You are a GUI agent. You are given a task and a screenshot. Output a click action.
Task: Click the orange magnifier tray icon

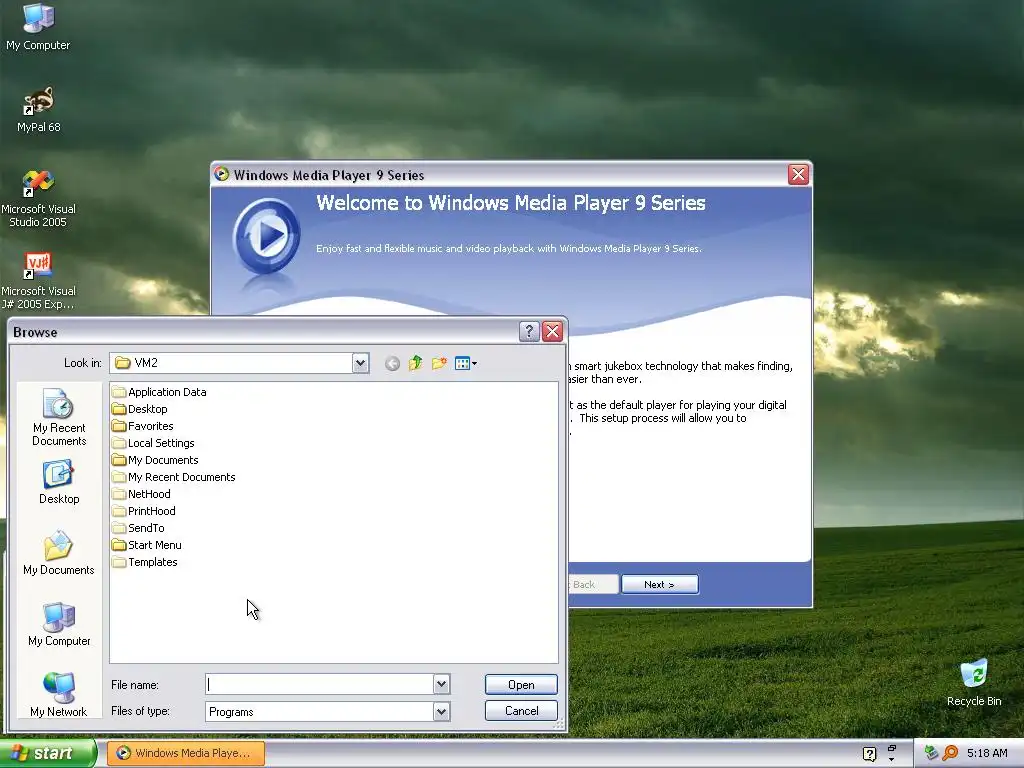point(950,753)
